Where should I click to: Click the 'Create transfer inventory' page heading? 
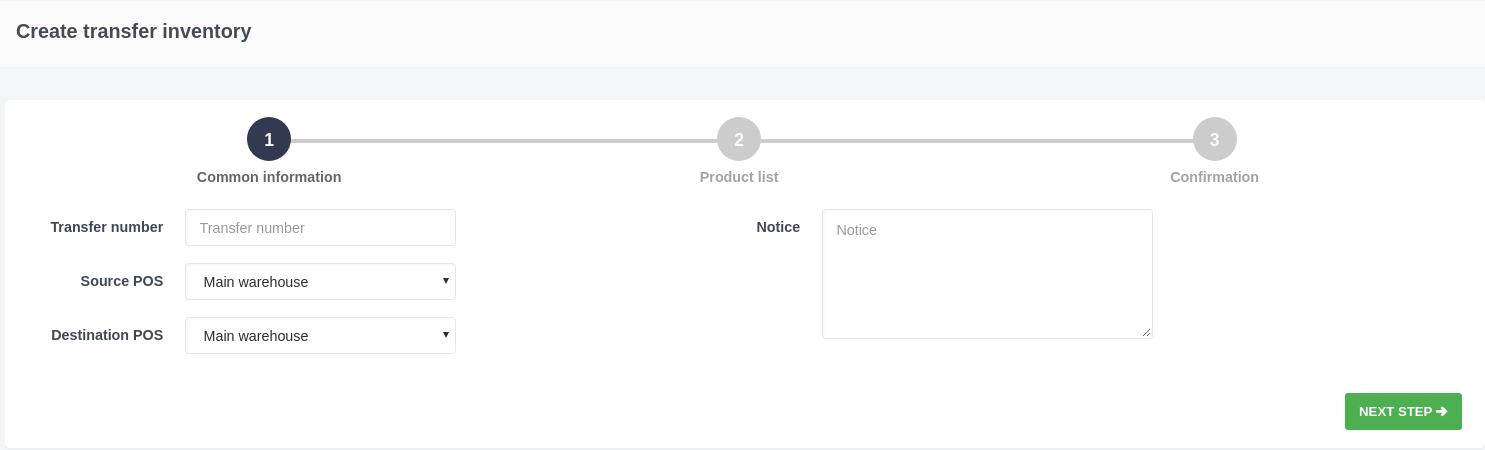(134, 31)
